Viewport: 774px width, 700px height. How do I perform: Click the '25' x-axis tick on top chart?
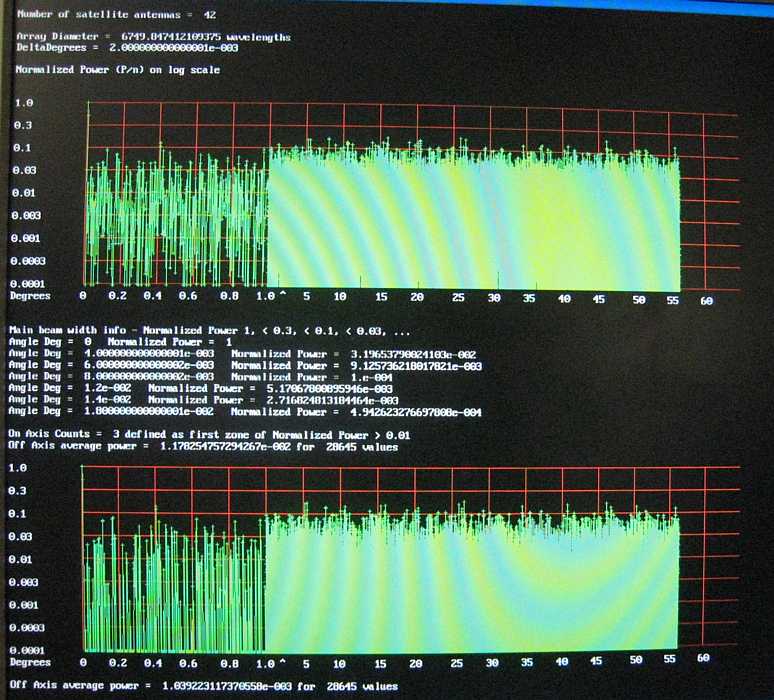tap(458, 297)
